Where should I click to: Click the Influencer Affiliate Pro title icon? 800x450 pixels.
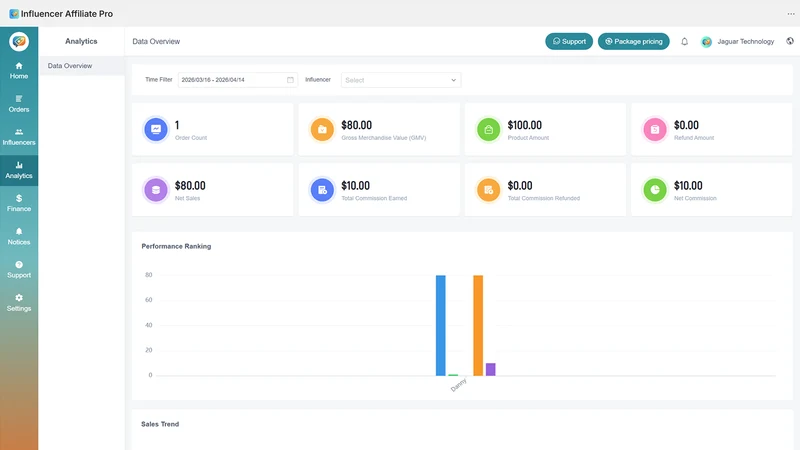pos(14,14)
